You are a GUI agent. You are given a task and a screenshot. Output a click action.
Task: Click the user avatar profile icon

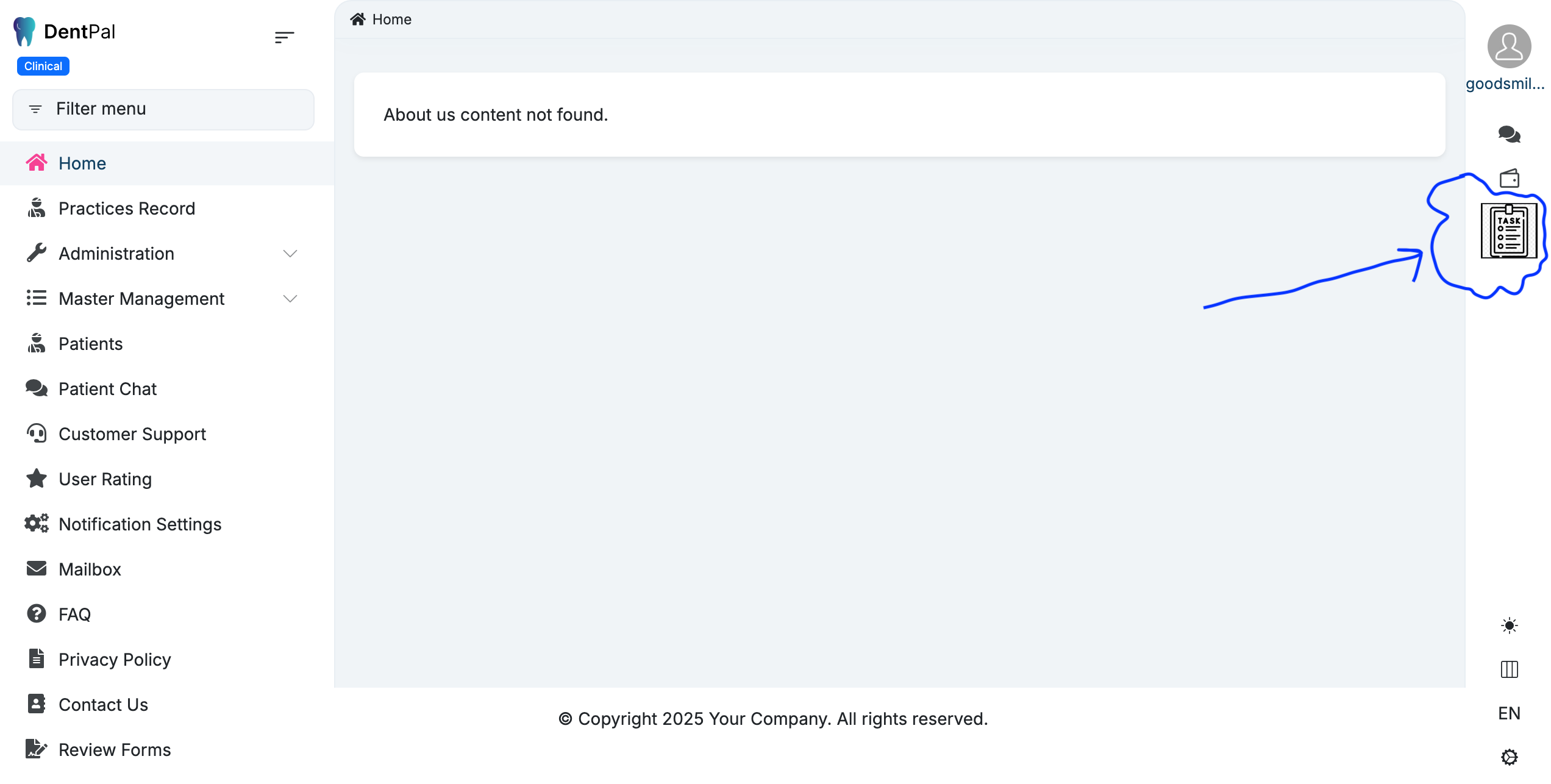pyautogui.click(x=1509, y=46)
